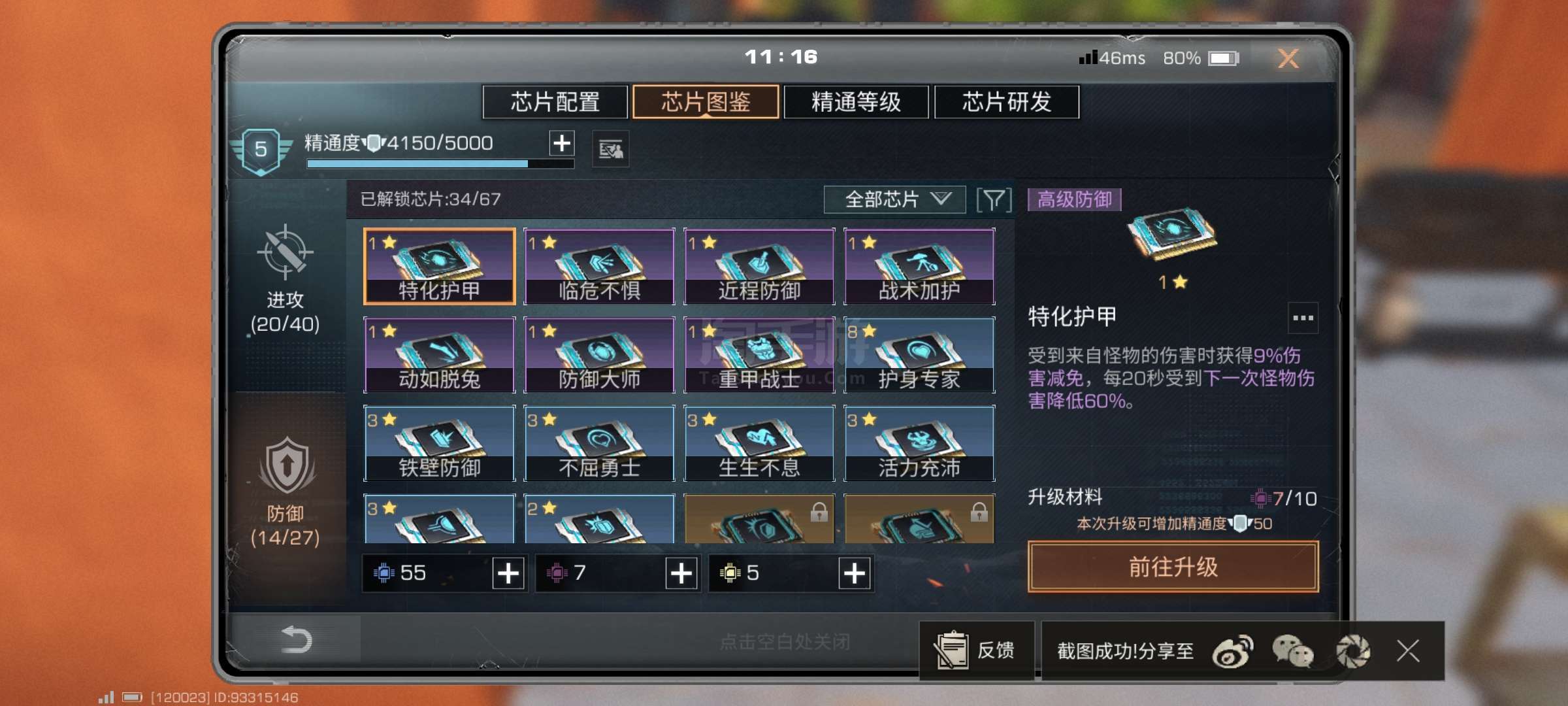Switch to 芯片配置 tab
Screen dimensions: 1568x706
[x=555, y=102]
